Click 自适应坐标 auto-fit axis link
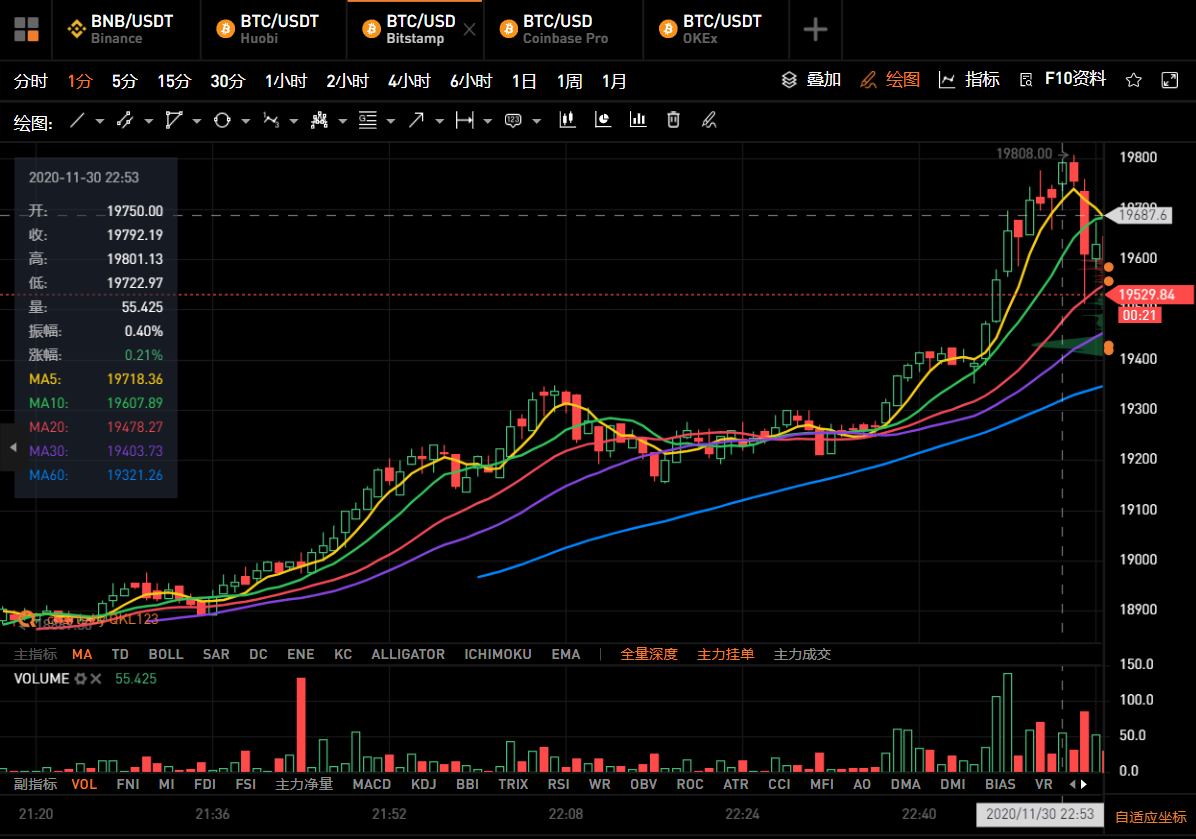Viewport: 1196px width, 839px height. point(1150,817)
